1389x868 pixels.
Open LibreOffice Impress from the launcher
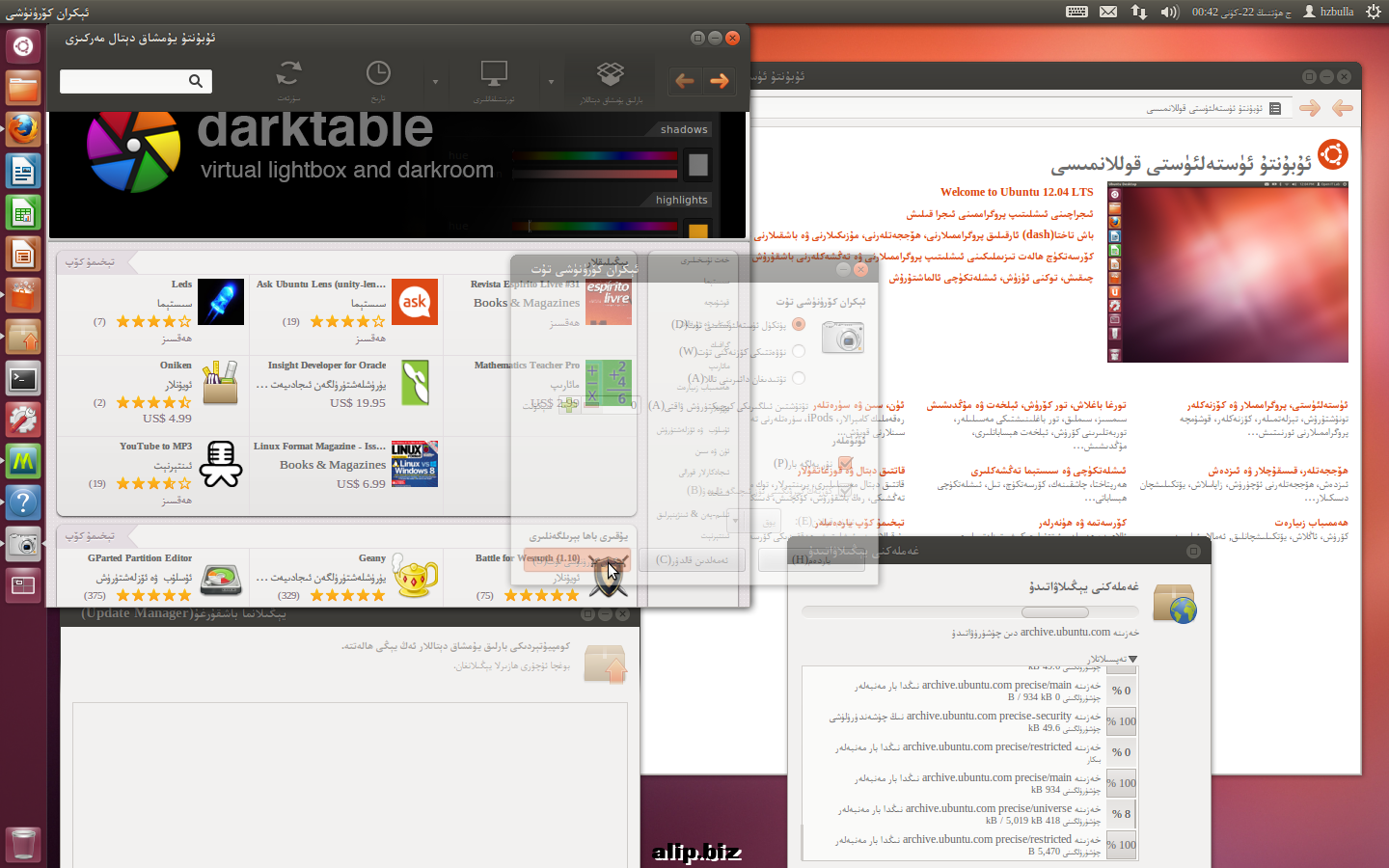tap(23, 255)
